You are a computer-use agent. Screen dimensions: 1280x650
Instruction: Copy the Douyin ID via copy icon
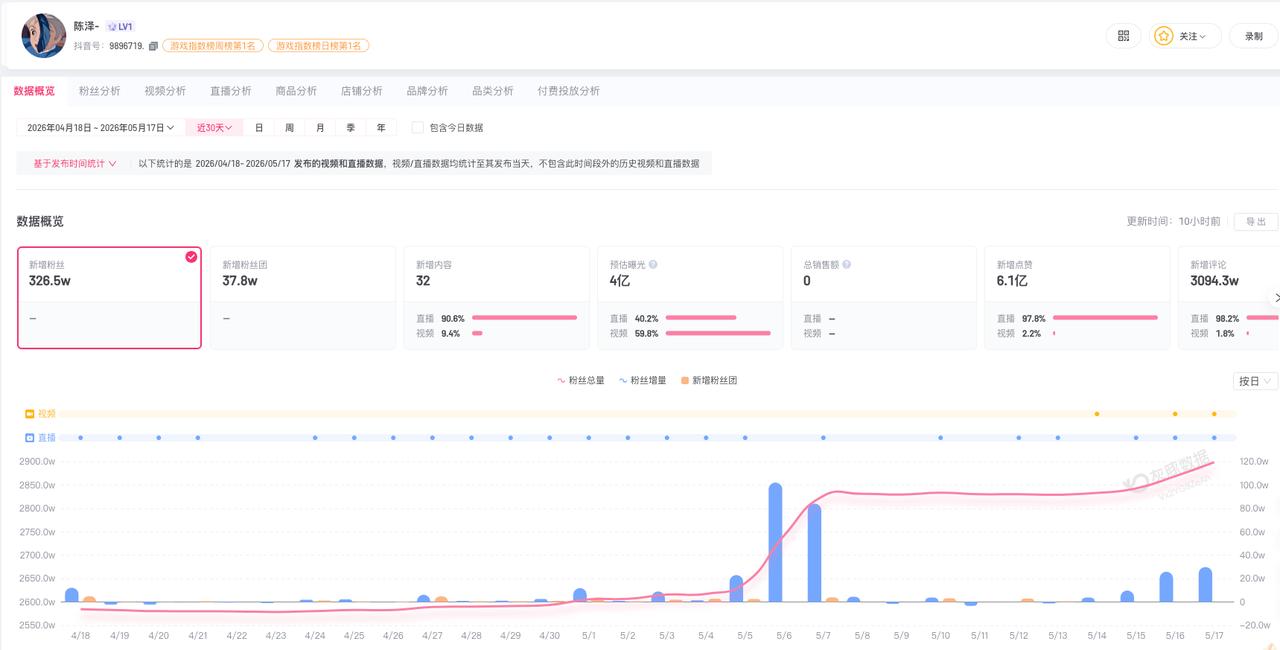click(x=153, y=46)
